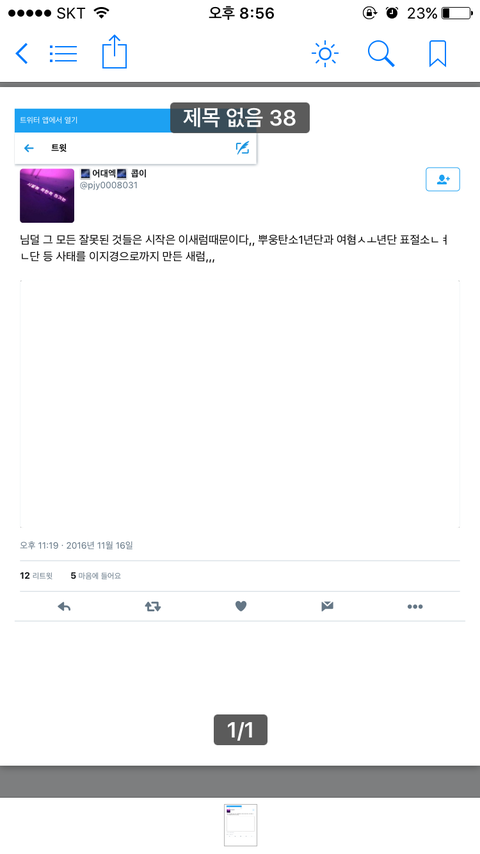The height and width of the screenshot is (854, 480).
Task: Tap the retweet icon under tweet
Action: [x=153, y=606]
